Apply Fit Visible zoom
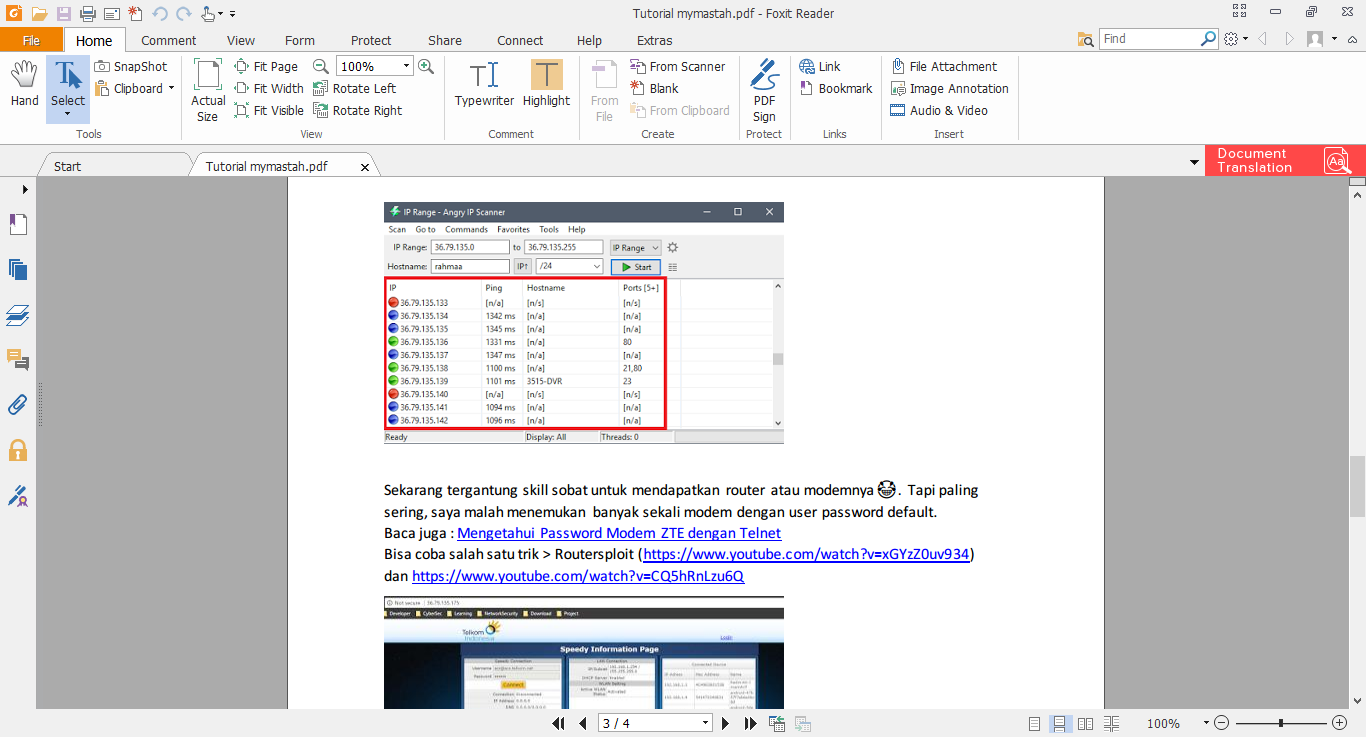1366x737 pixels. pyautogui.click(x=269, y=110)
